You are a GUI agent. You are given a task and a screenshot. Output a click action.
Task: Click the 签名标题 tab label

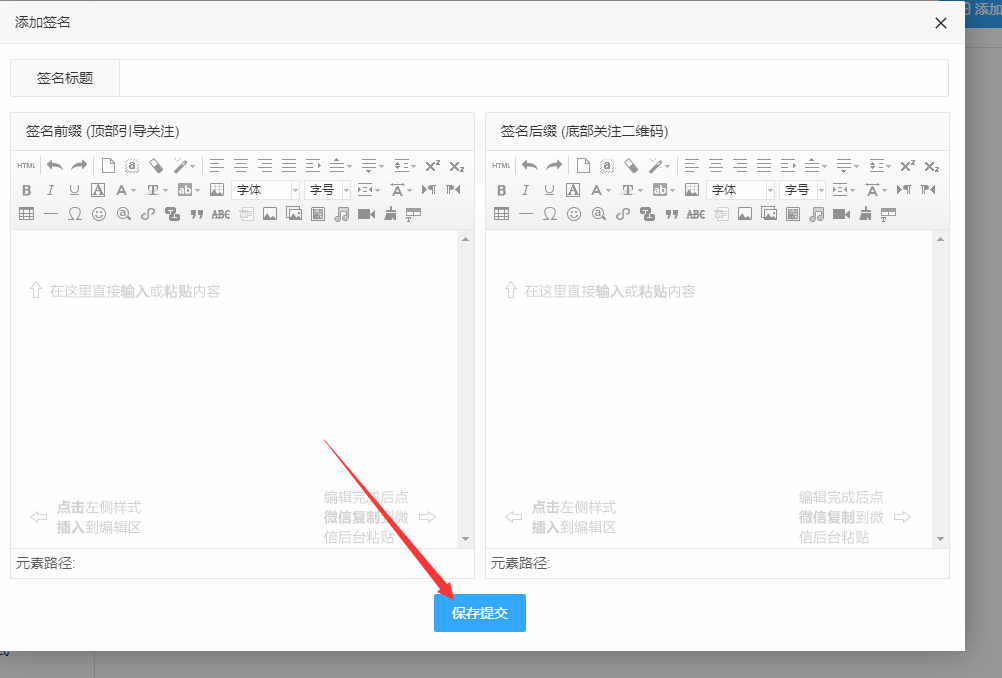64,77
